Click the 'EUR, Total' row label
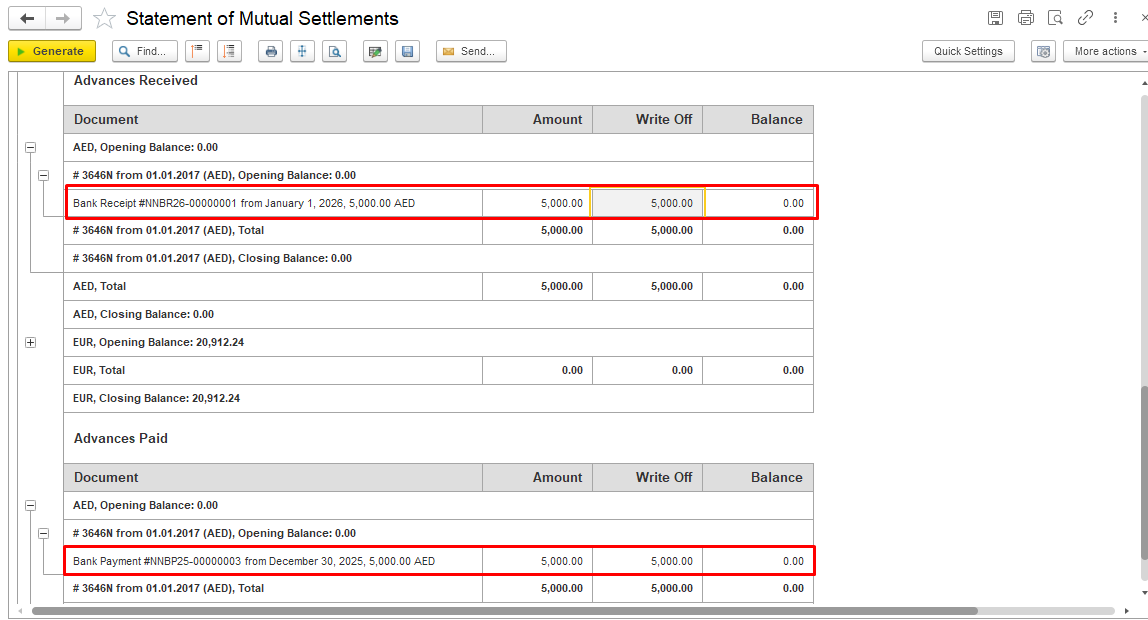1148x620 pixels. click(99, 370)
